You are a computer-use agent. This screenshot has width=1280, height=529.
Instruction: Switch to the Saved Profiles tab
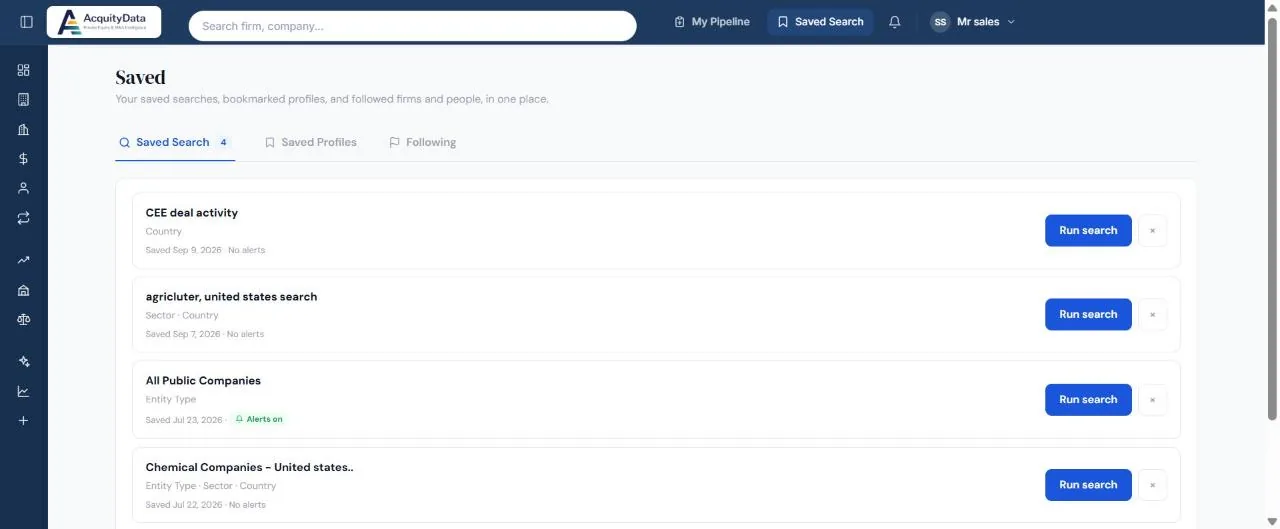310,142
